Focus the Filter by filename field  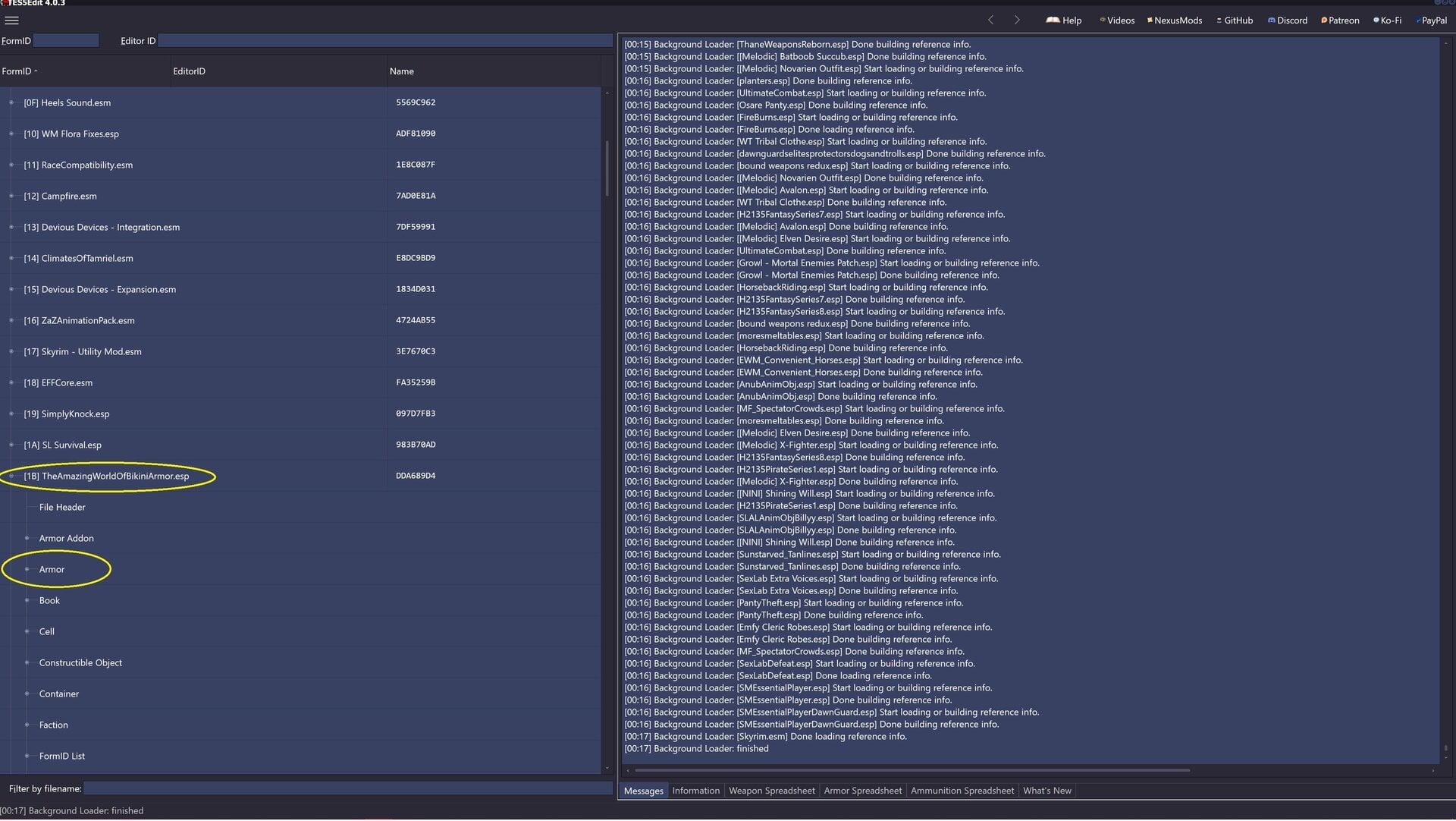pos(347,789)
